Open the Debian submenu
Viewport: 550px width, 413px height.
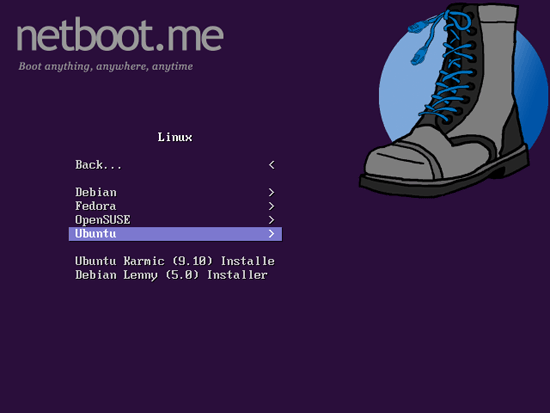tap(175, 192)
